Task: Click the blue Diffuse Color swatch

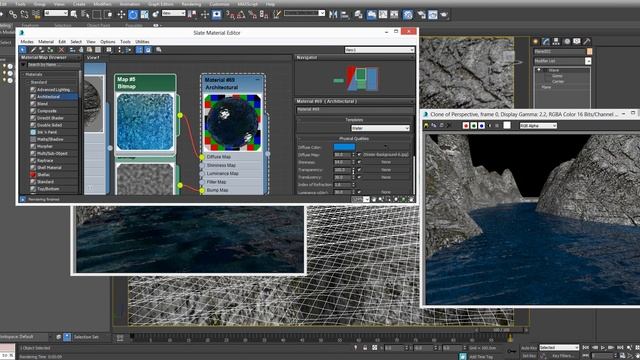Action: click(x=344, y=147)
